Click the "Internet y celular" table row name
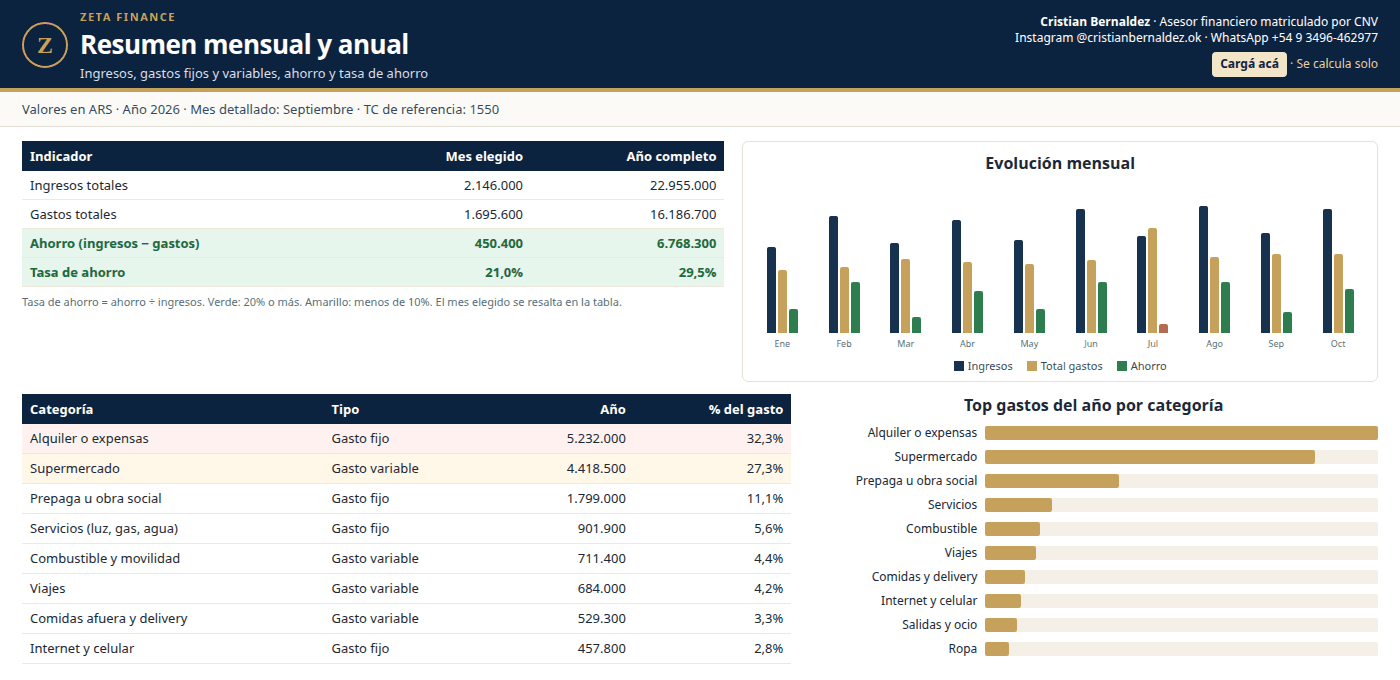This screenshot has height=680, width=1400. tap(82, 648)
